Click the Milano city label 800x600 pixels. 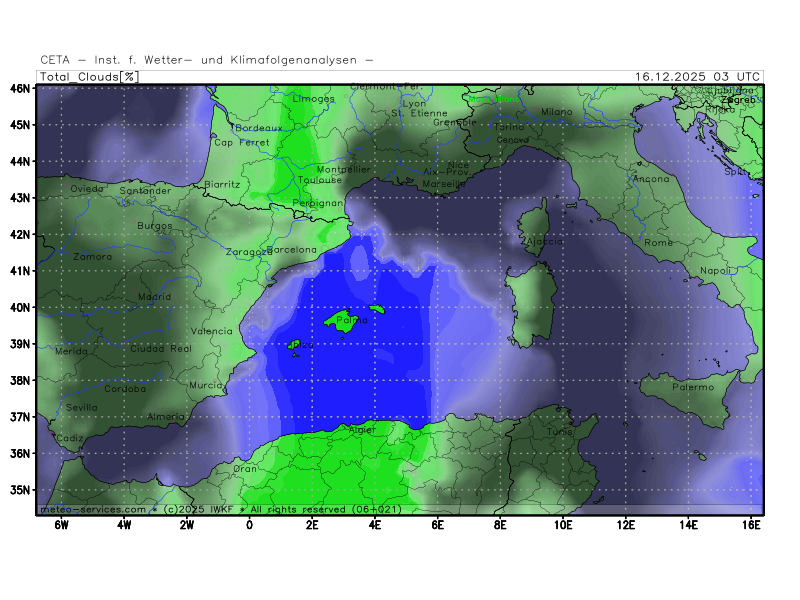(557, 112)
